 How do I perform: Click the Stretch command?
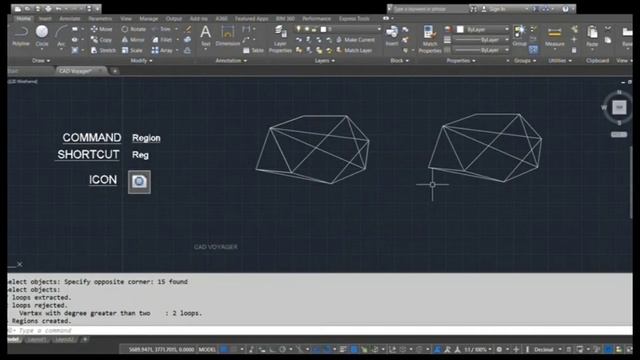[103, 50]
